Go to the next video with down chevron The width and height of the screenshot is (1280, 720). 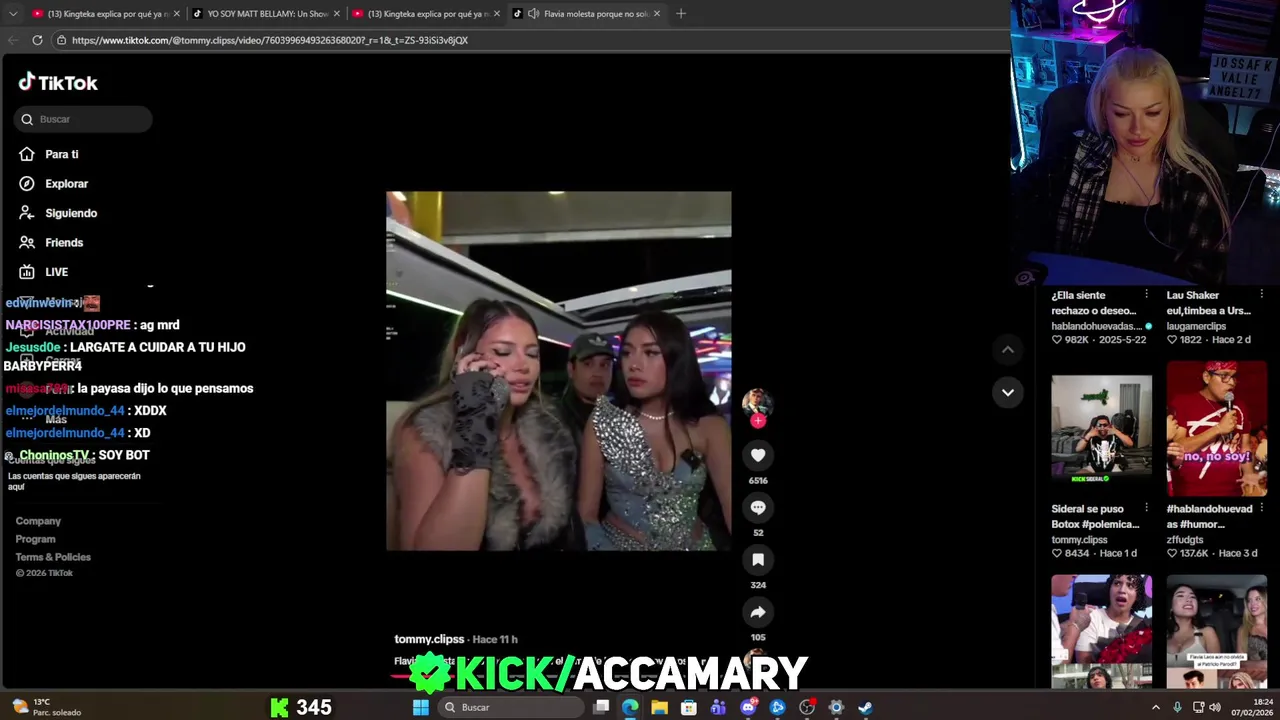[1008, 392]
